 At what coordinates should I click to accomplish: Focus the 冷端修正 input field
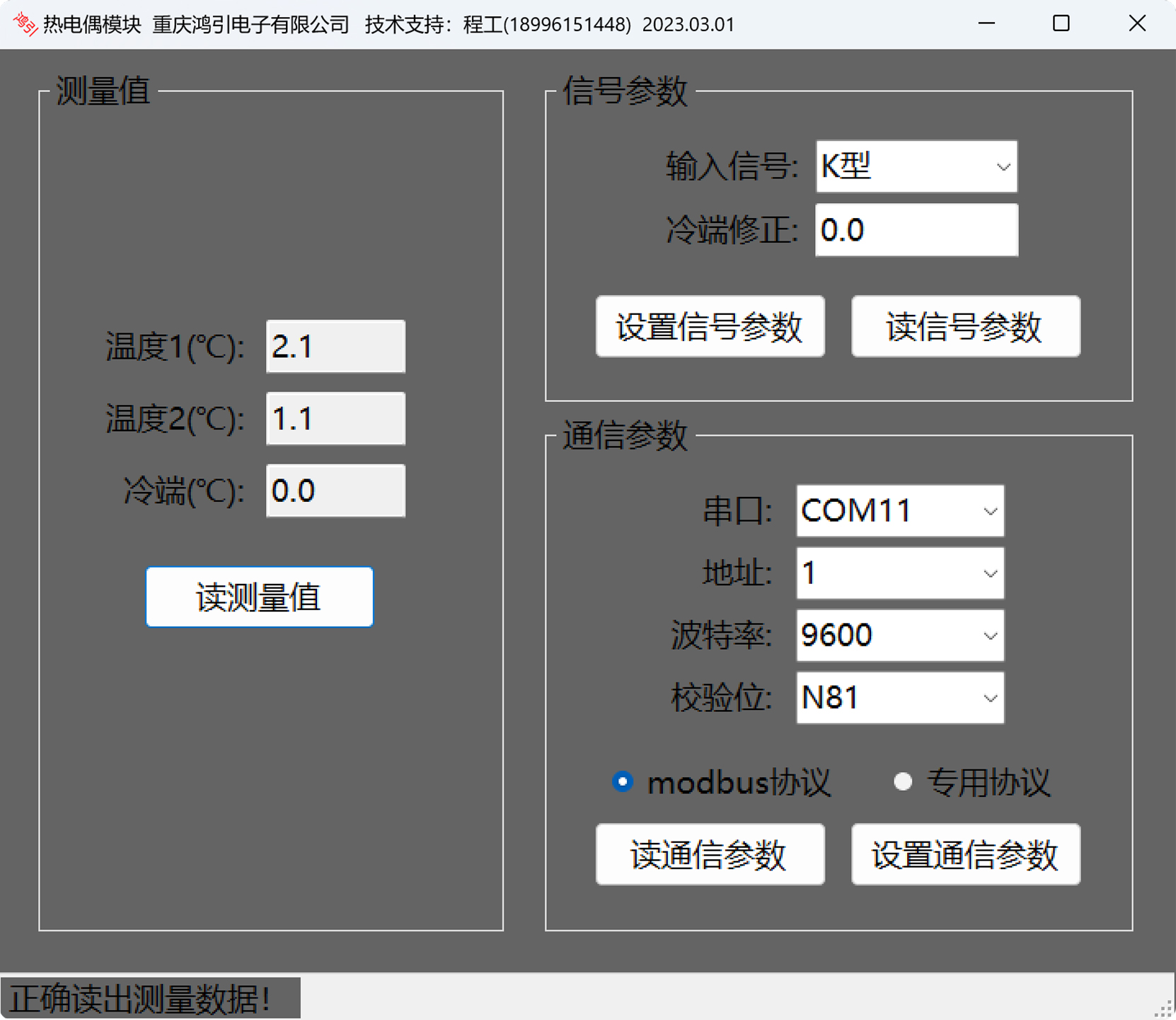(x=916, y=230)
